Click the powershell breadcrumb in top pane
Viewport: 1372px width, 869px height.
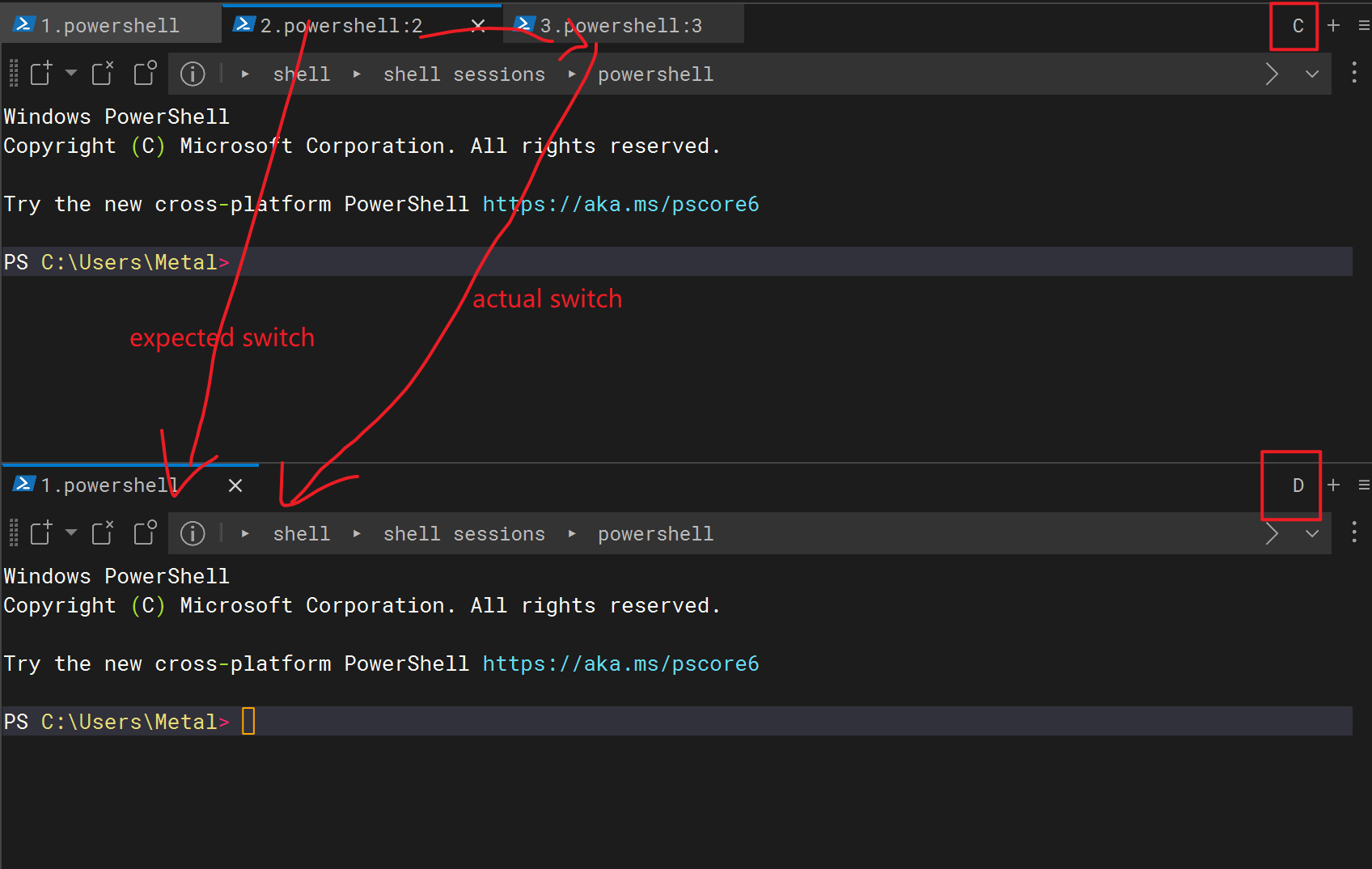coord(655,74)
